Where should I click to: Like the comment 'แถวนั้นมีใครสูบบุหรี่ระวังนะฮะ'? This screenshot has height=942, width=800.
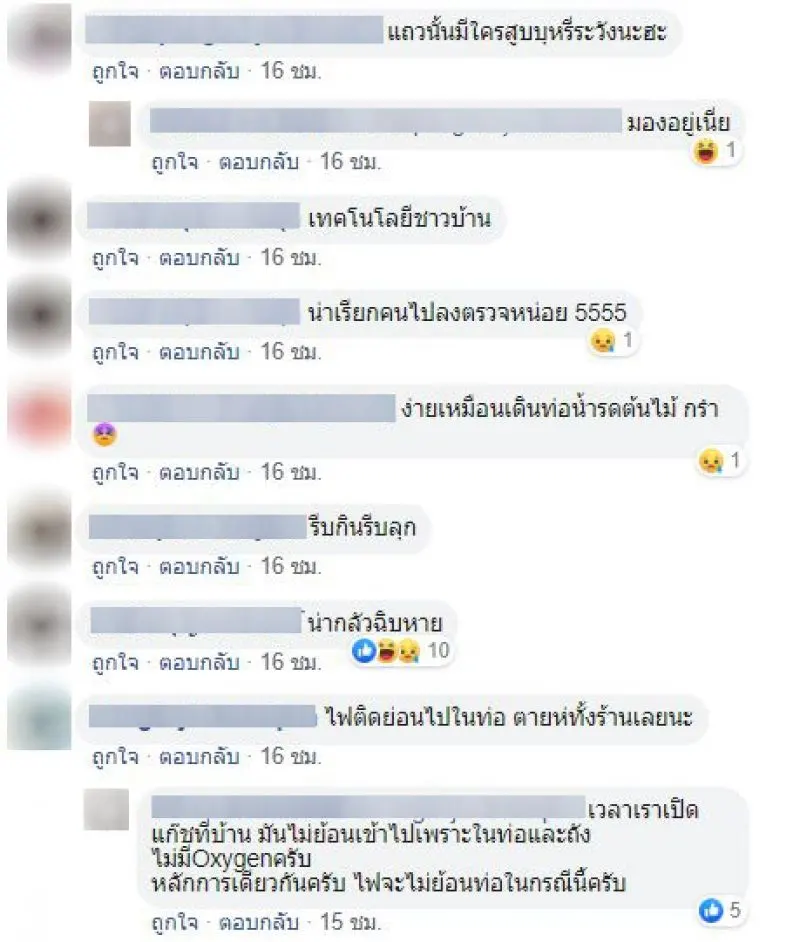115,71
